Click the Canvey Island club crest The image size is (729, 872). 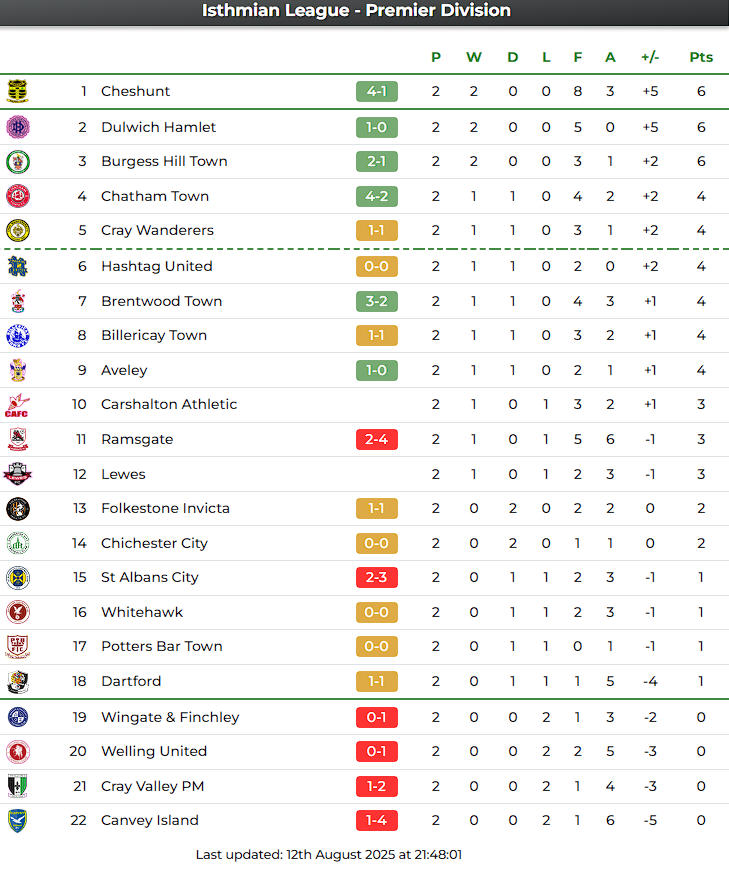point(18,821)
